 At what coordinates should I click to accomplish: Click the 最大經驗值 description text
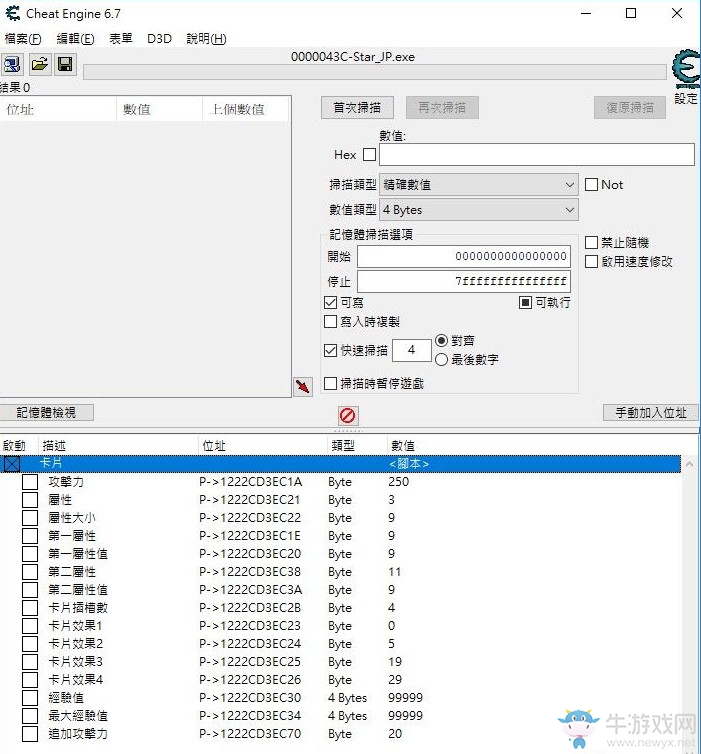78,716
